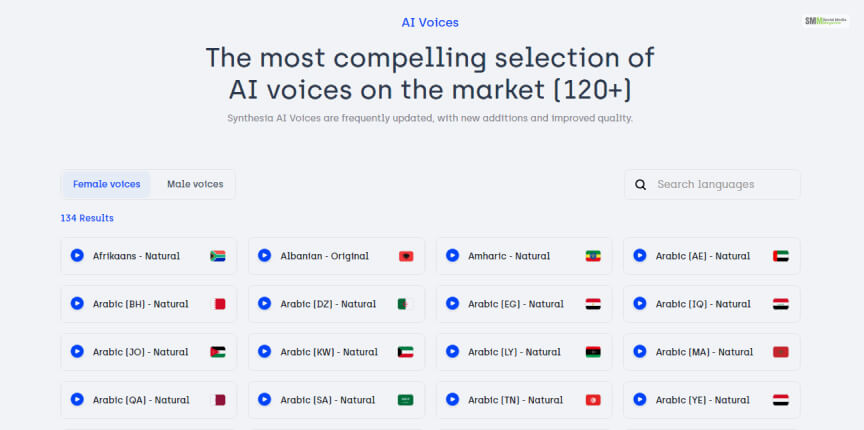Switch to Female voices tab
The image size is (864, 430).
coord(106,184)
